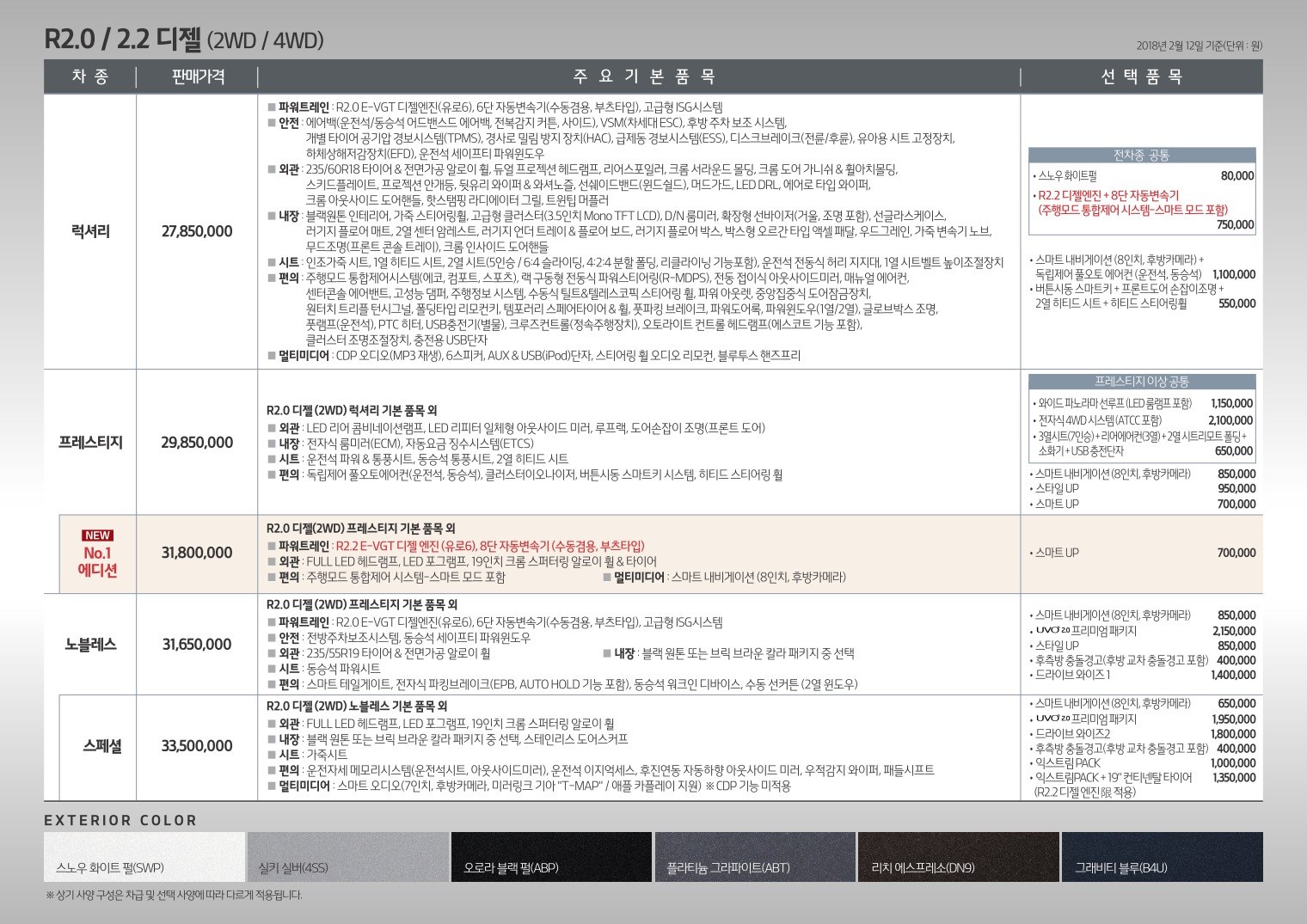Image resolution: width=1307 pixels, height=924 pixels.
Task: Pick the 오로라 블랙 펄(ABP) swatch
Action: tap(550, 856)
